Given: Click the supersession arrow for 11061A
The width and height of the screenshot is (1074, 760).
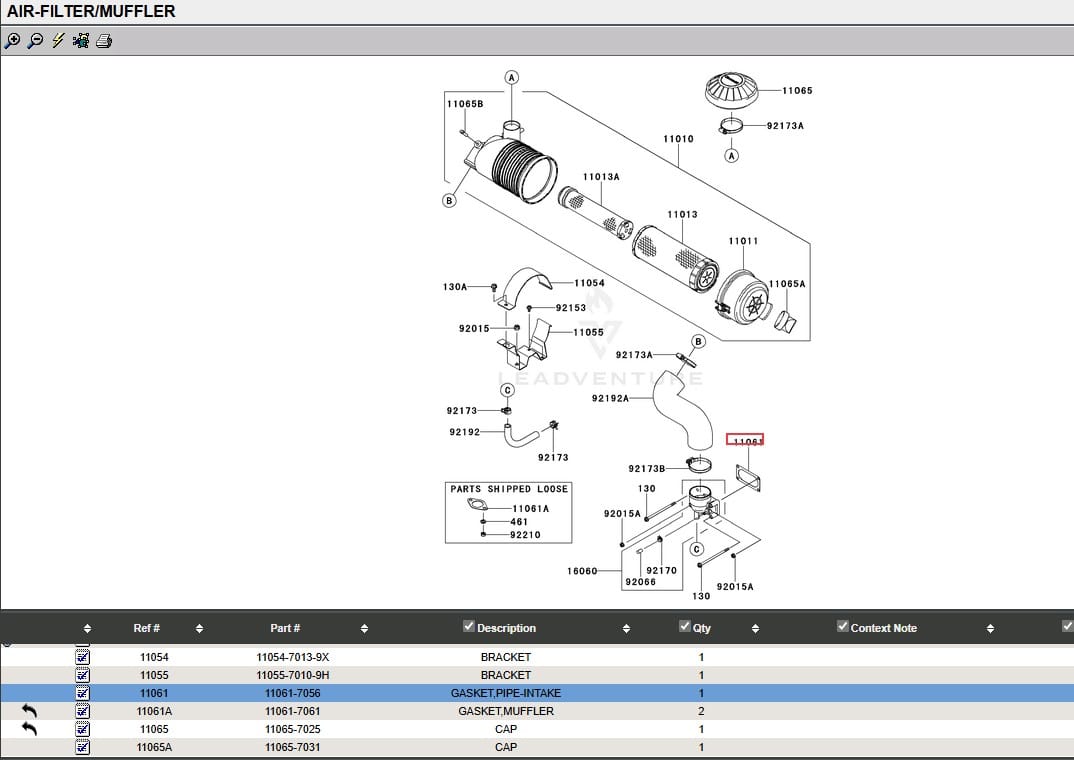Looking at the screenshot, I should [x=30, y=711].
